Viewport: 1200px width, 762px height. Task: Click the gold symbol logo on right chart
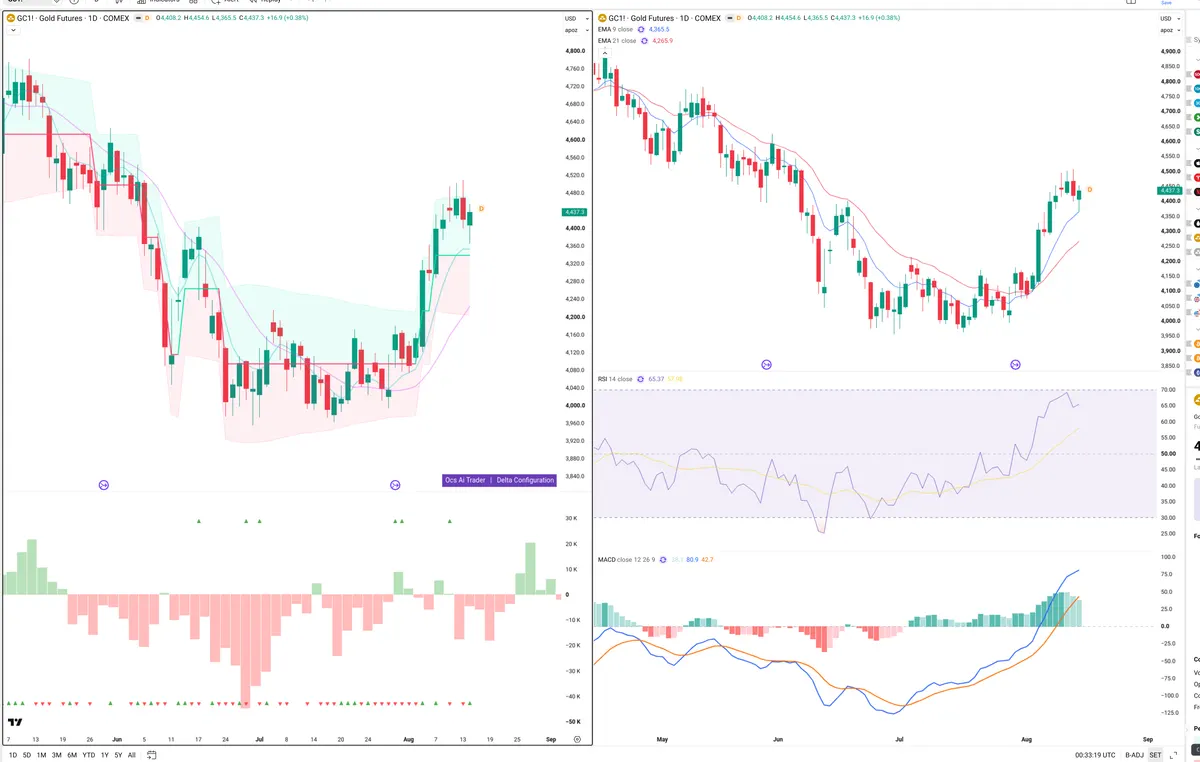tap(602, 18)
